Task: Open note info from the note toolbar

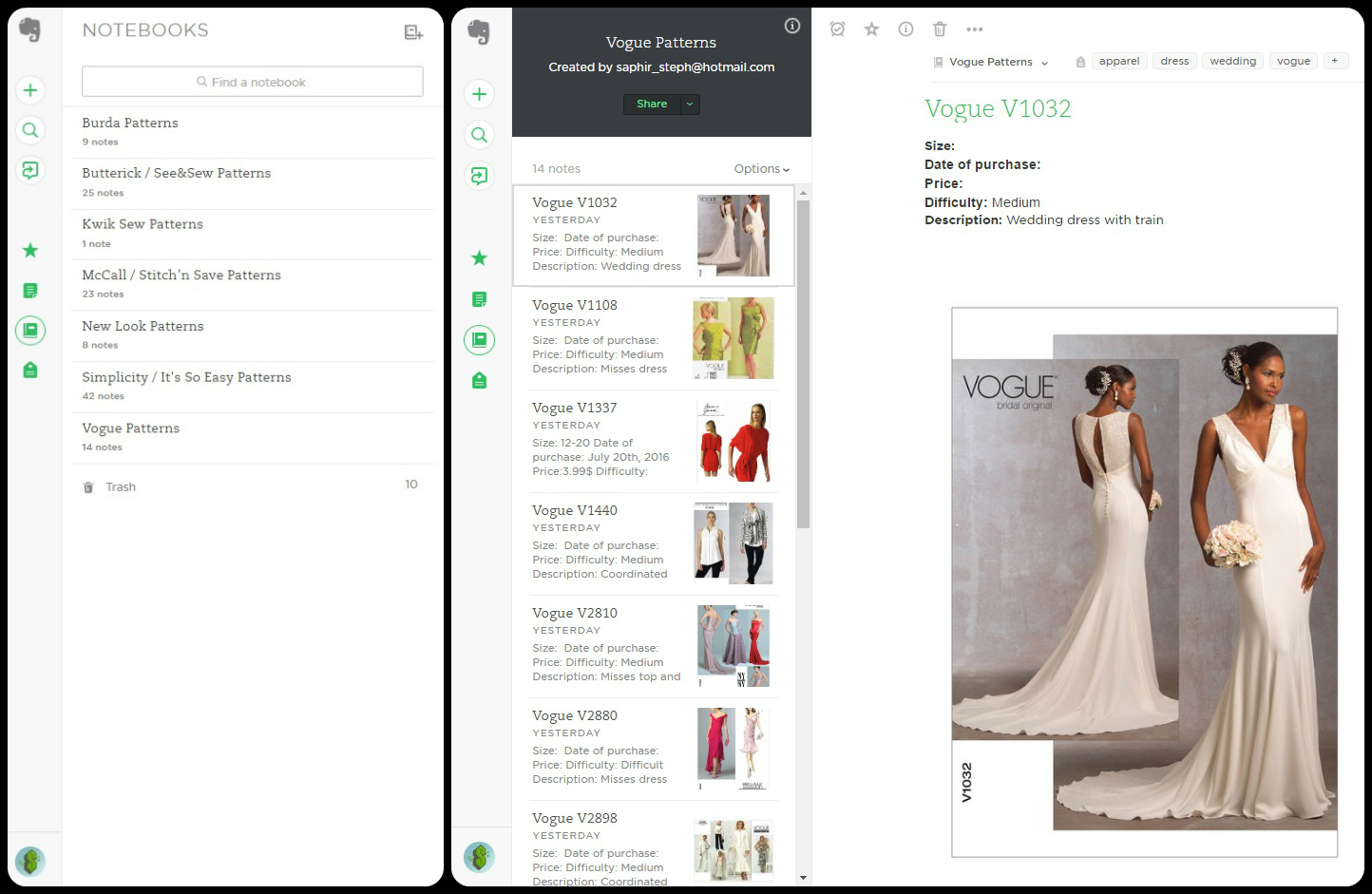Action: pos(905,29)
